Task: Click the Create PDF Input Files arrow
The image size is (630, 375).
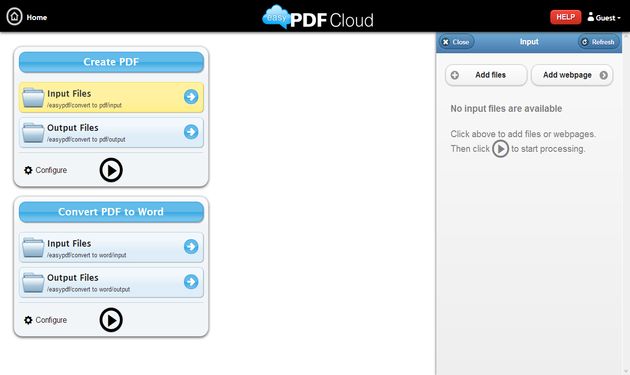Action: [x=191, y=96]
